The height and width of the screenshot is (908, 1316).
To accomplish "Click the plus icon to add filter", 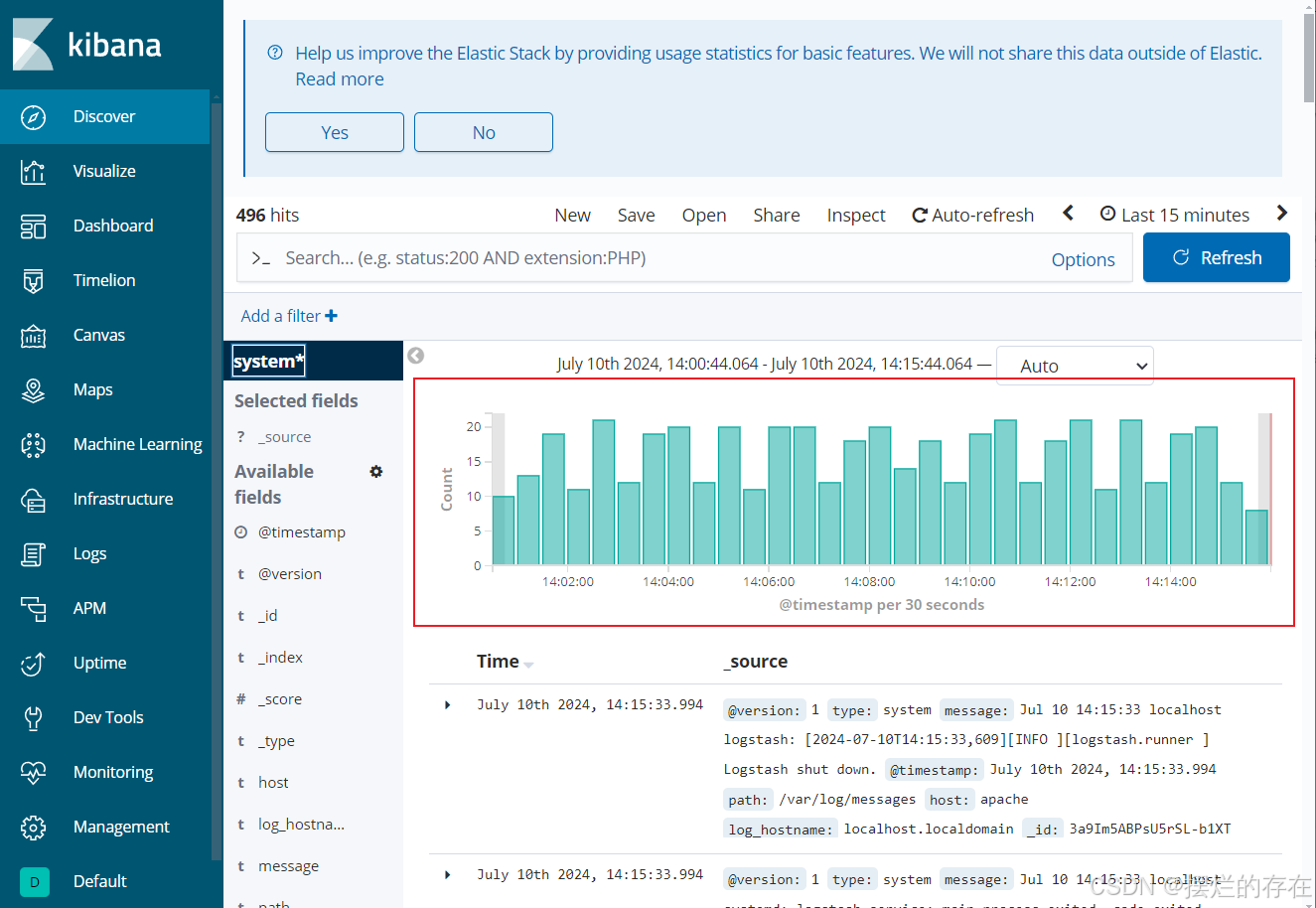I will click(x=332, y=316).
